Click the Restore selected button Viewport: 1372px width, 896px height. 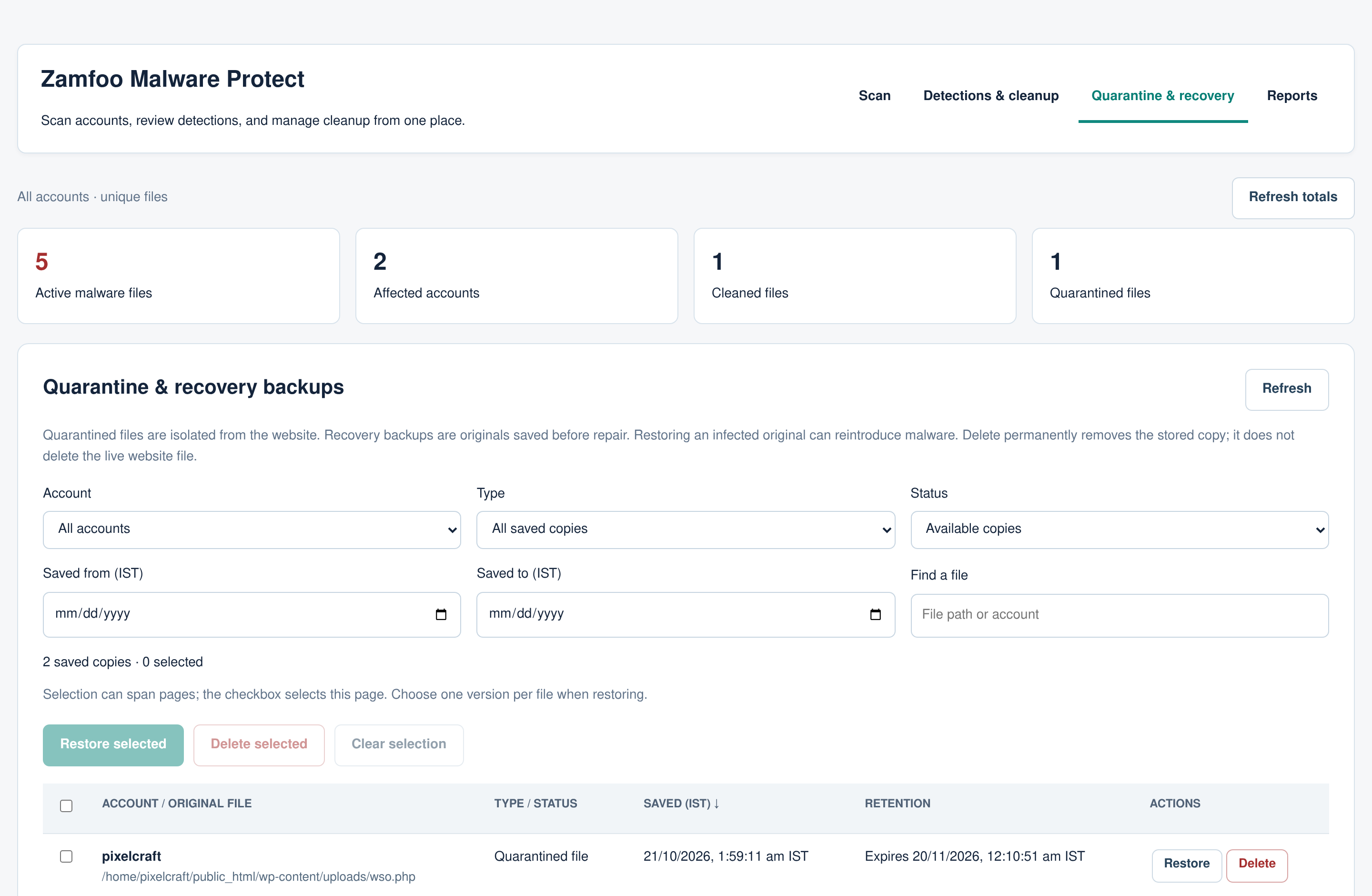click(113, 744)
